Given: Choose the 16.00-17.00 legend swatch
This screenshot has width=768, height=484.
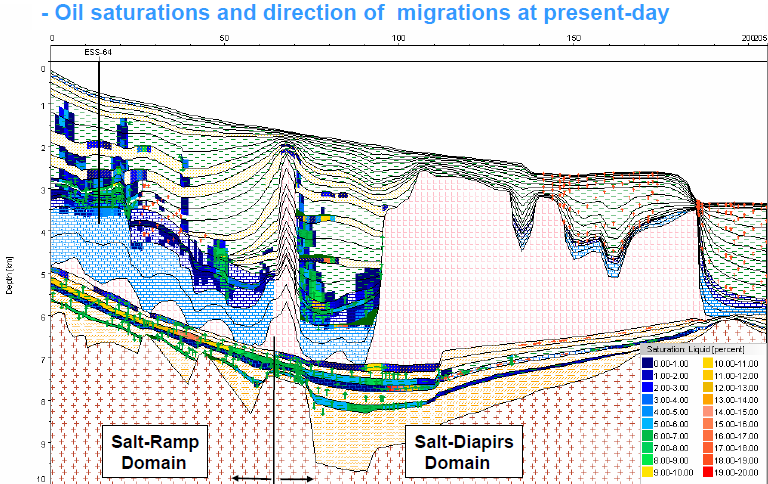Looking at the screenshot, I should pos(706,433).
